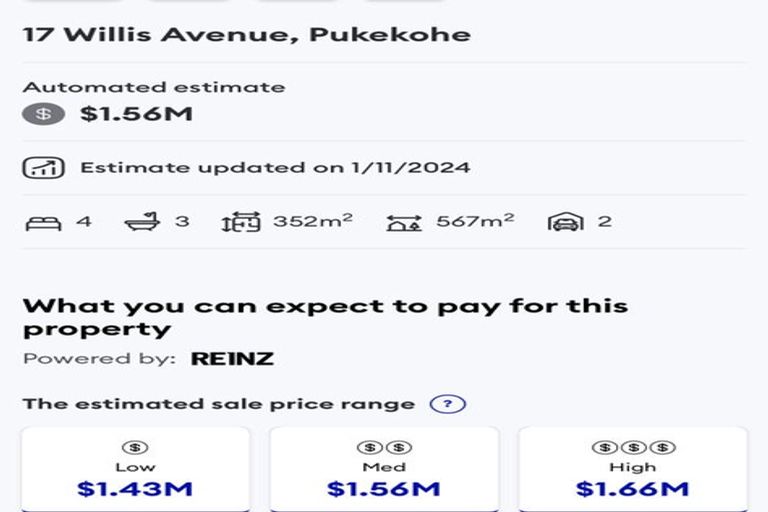Screen dimensions: 768x512
Task: Click the Estimate updated on 1/11/2024 text
Action: (275, 168)
